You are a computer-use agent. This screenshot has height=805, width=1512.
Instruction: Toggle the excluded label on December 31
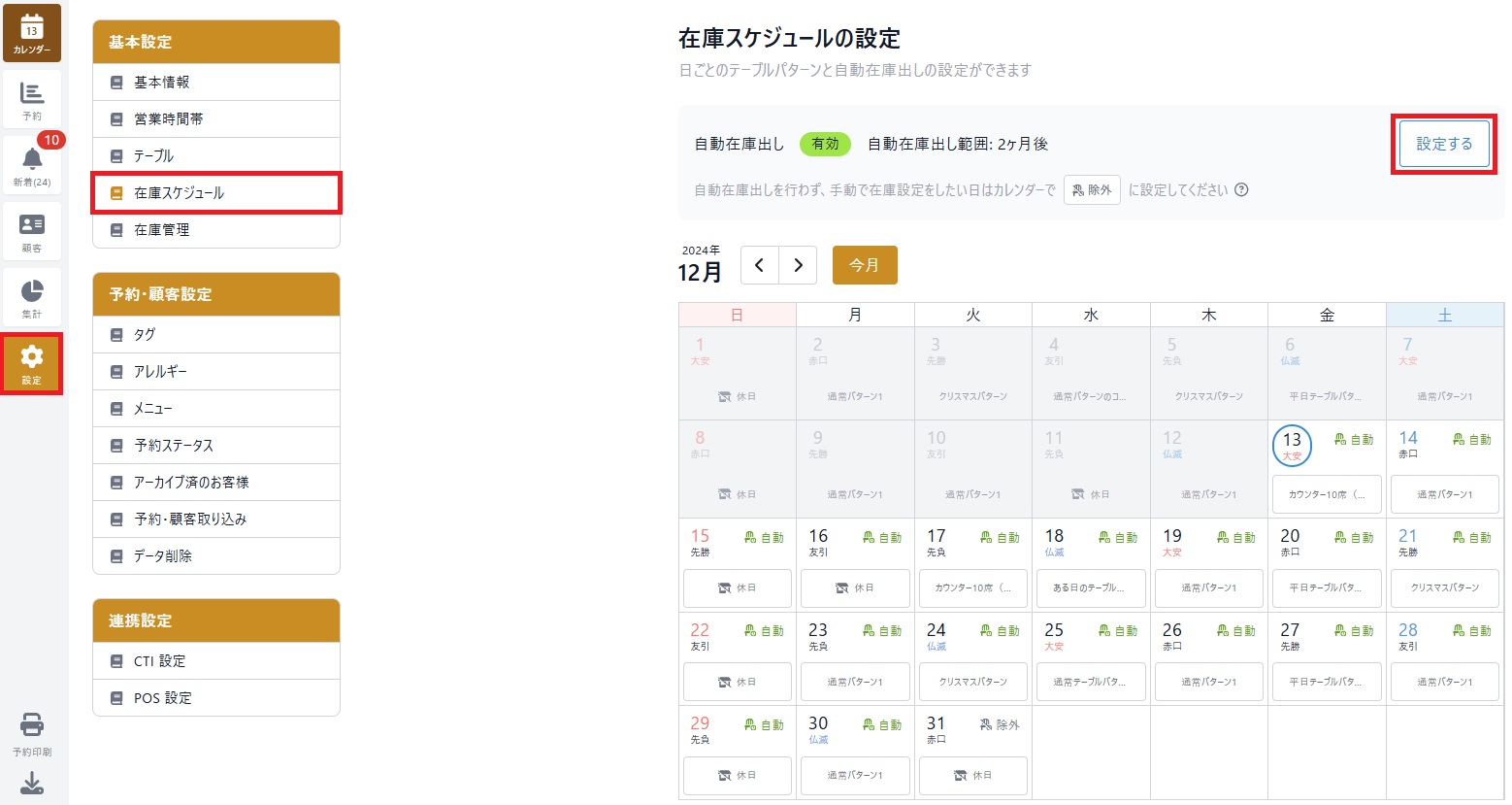[x=1000, y=724]
